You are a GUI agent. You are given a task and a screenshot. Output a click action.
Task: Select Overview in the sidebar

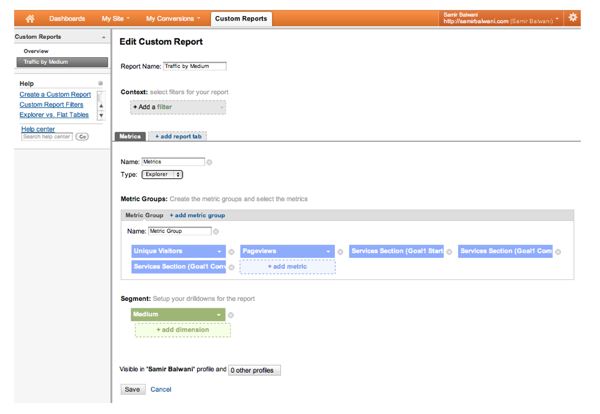[x=36, y=51]
